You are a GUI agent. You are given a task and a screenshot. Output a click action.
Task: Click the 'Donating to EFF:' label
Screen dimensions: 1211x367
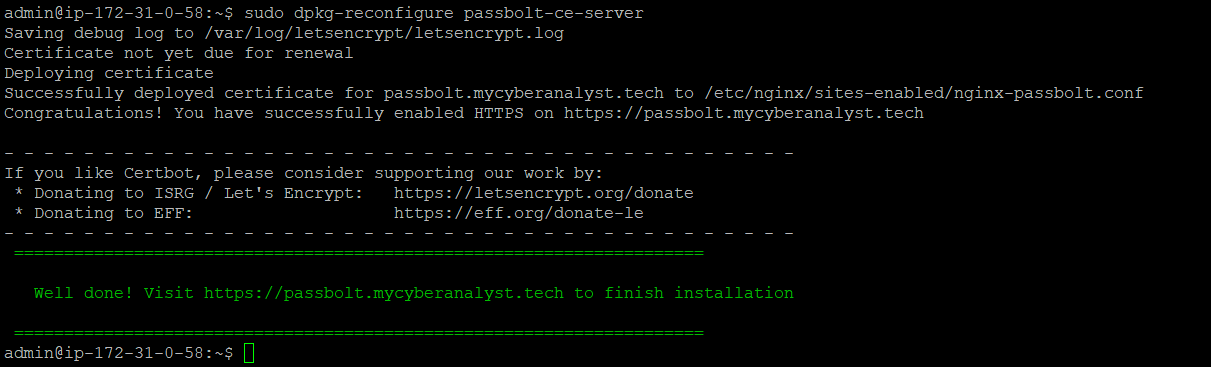(x=113, y=213)
